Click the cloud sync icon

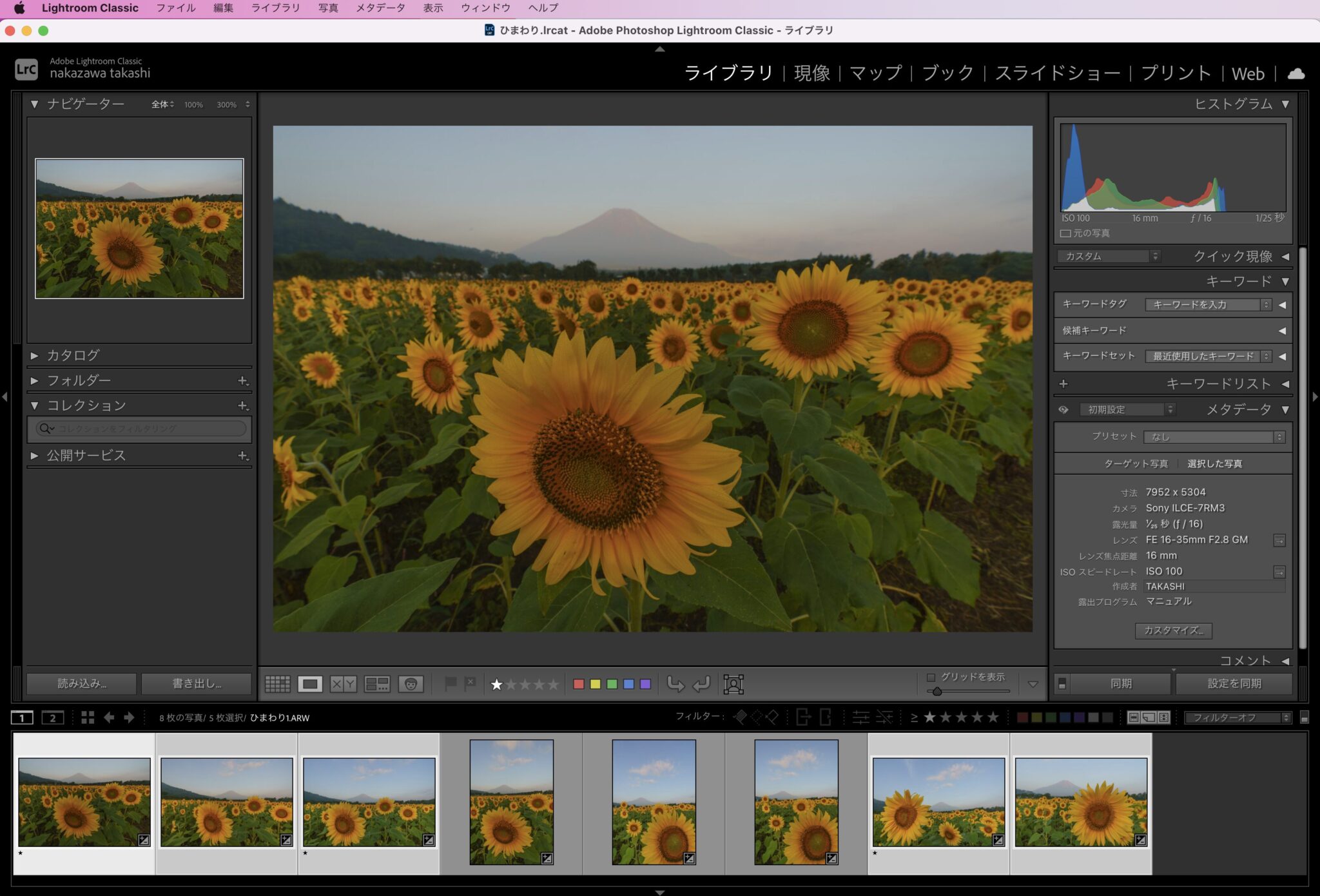(x=1296, y=73)
